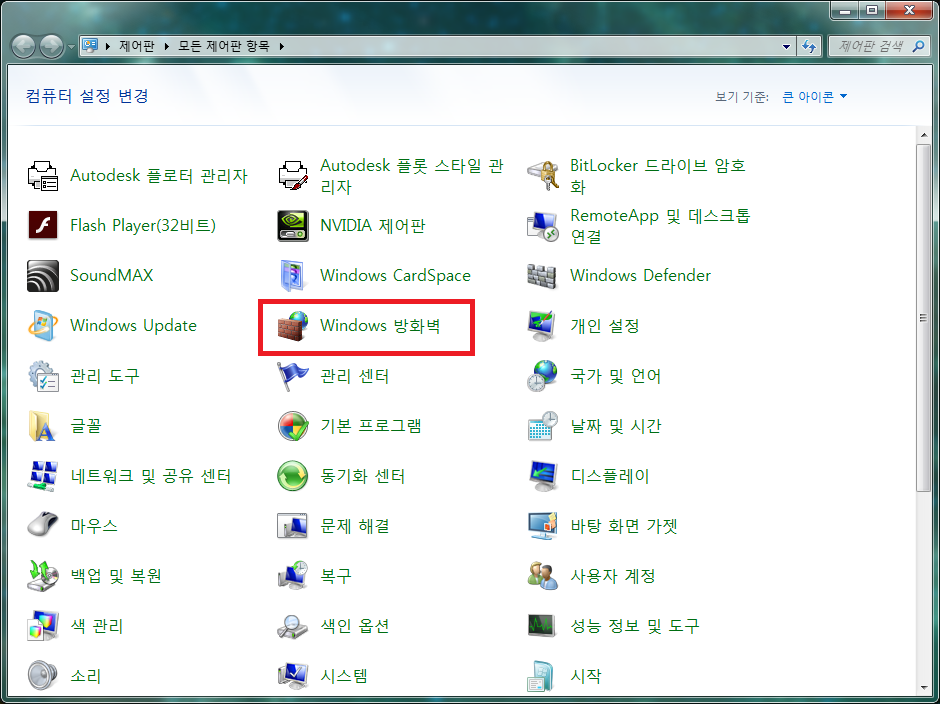Open the 기본 프로그램 icon
Screen dimensions: 940x704
tap(293, 426)
